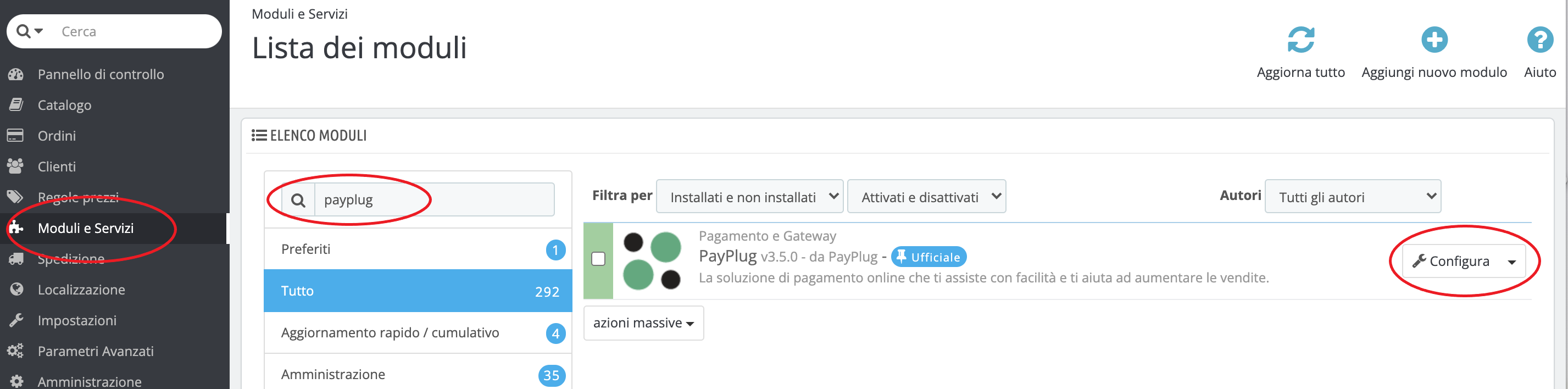Open the Pannello di controllo dashboard icon
This screenshot has height=389, width=1568.
click(x=16, y=74)
